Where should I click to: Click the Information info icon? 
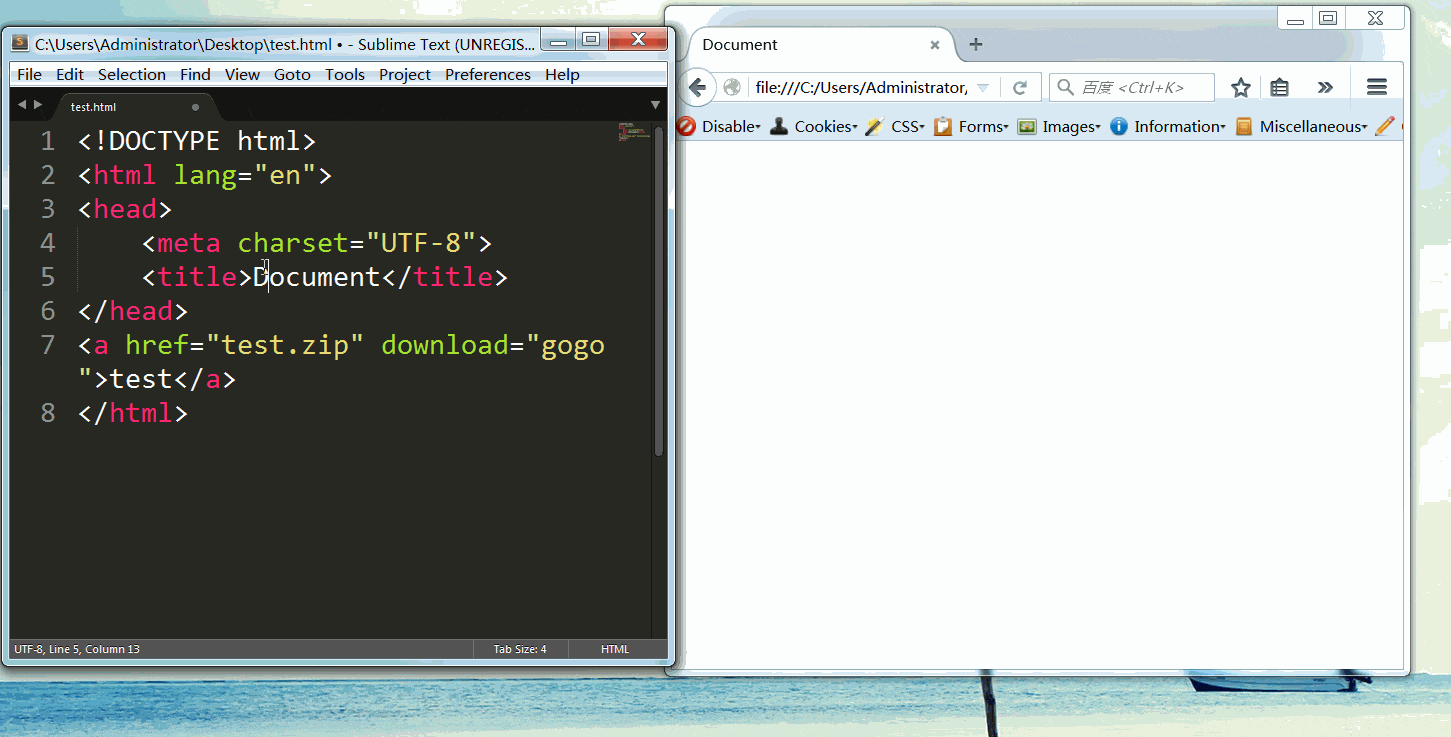coord(1118,126)
